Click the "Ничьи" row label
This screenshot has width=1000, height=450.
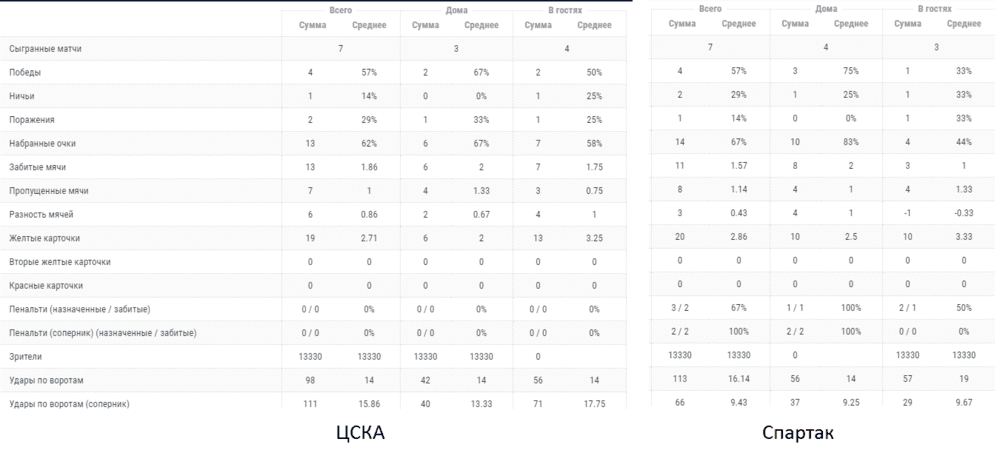click(23, 96)
